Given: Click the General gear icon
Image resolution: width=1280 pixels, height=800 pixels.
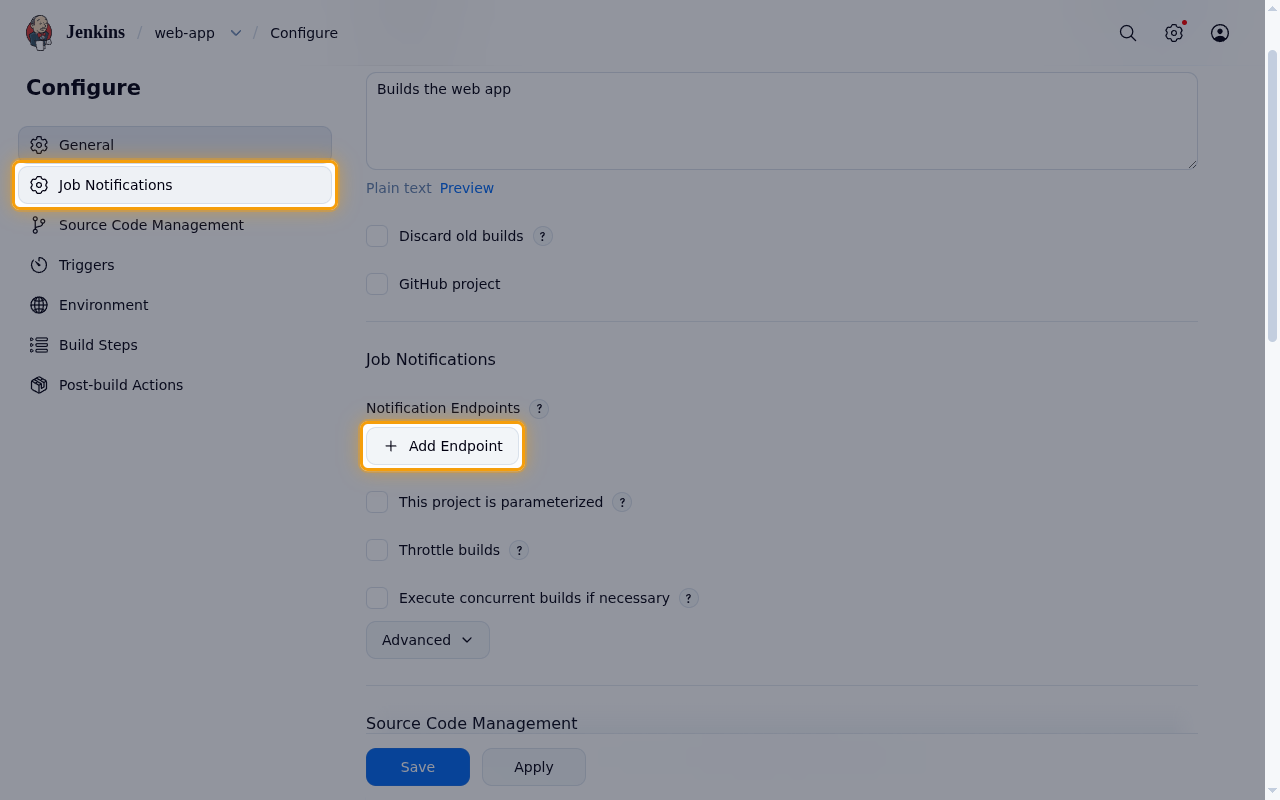Looking at the screenshot, I should point(39,145).
